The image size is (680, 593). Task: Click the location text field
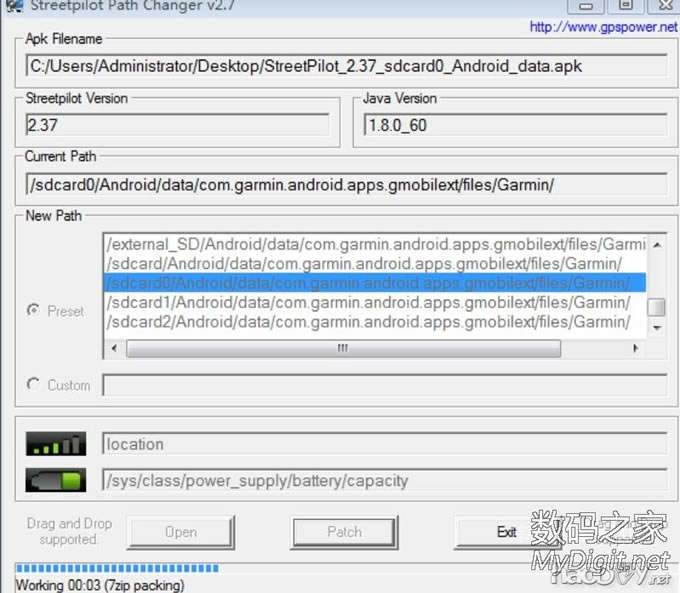click(x=384, y=444)
